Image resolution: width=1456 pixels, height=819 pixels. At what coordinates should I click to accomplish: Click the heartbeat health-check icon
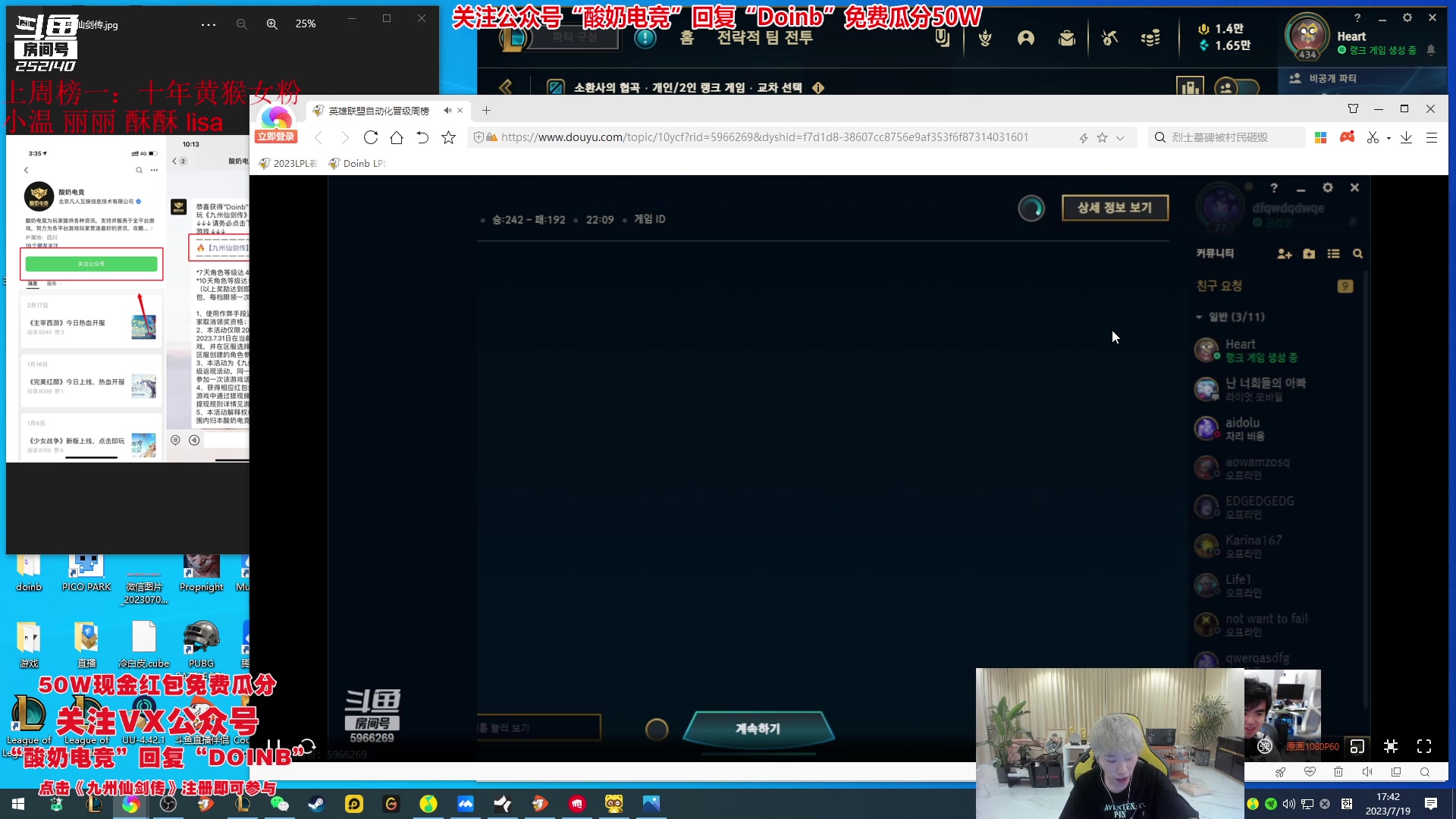[x=1310, y=772]
